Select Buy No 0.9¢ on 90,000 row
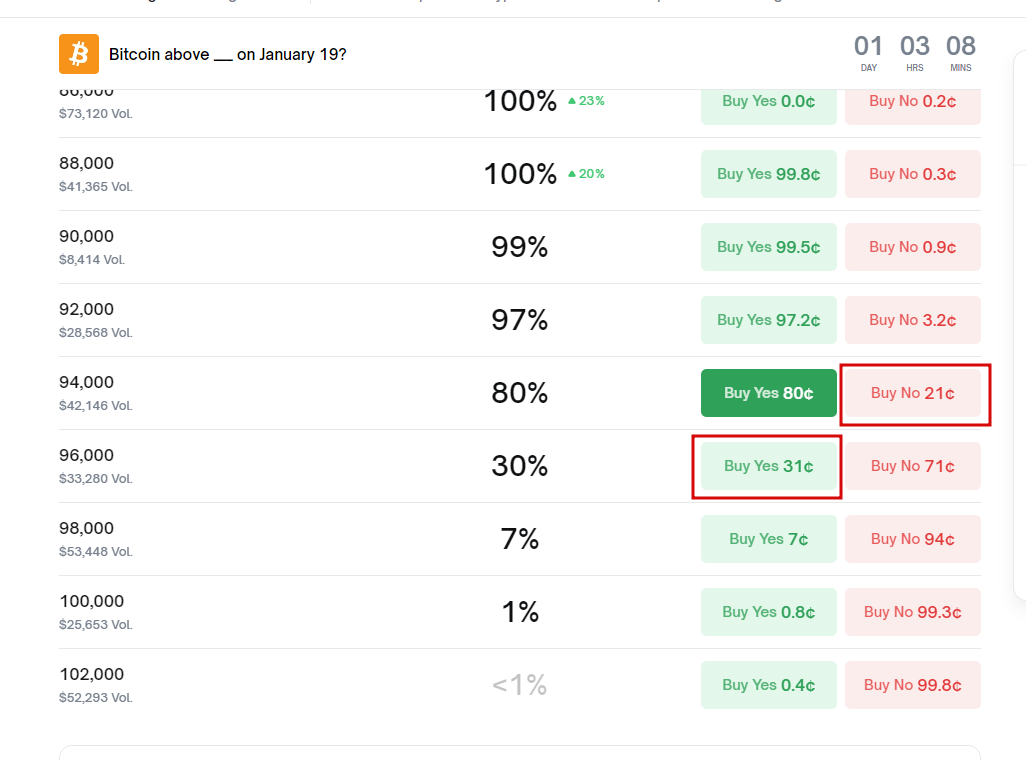1026x760 pixels. (912, 247)
